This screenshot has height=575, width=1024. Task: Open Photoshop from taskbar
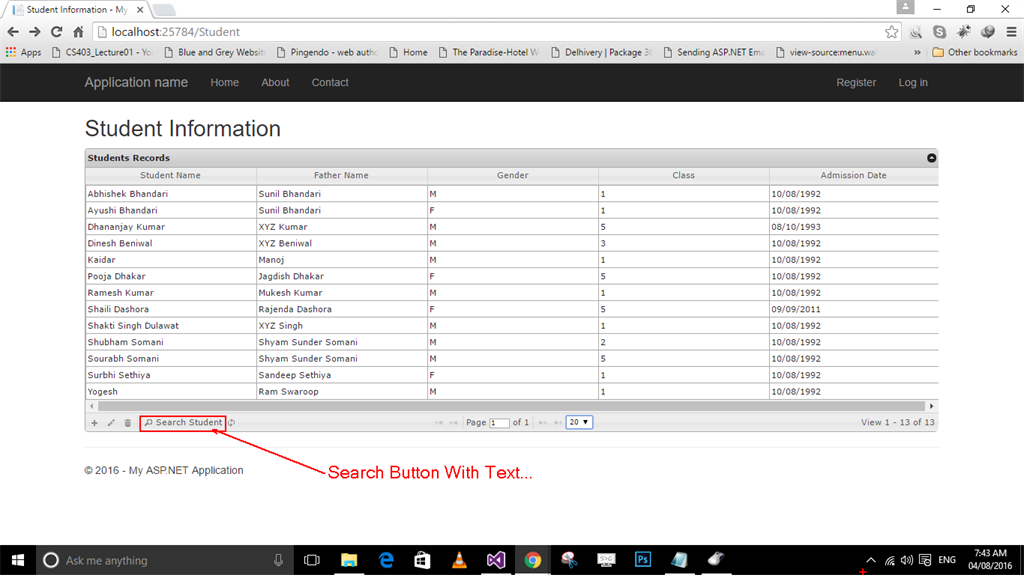tap(643, 560)
